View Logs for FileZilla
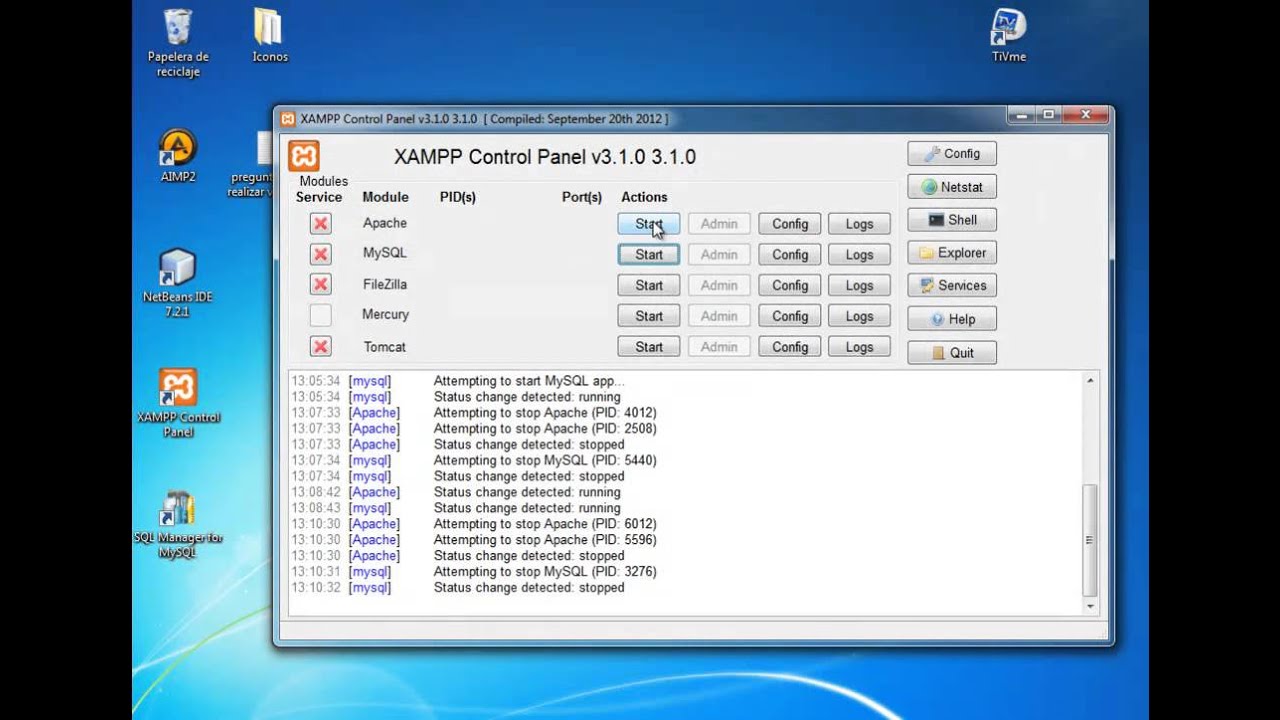The height and width of the screenshot is (720, 1280). 859,285
